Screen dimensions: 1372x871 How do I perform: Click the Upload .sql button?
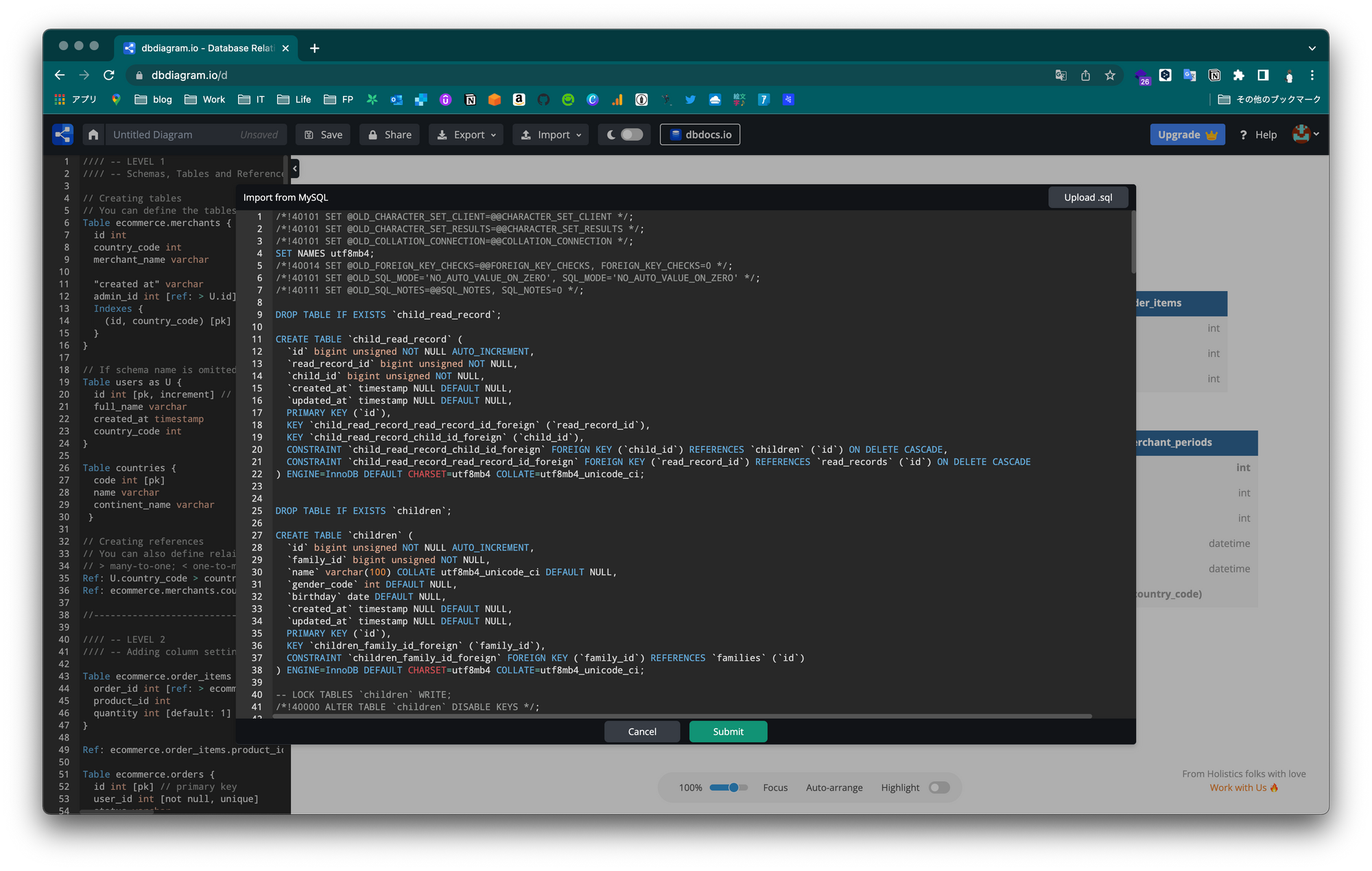1088,197
